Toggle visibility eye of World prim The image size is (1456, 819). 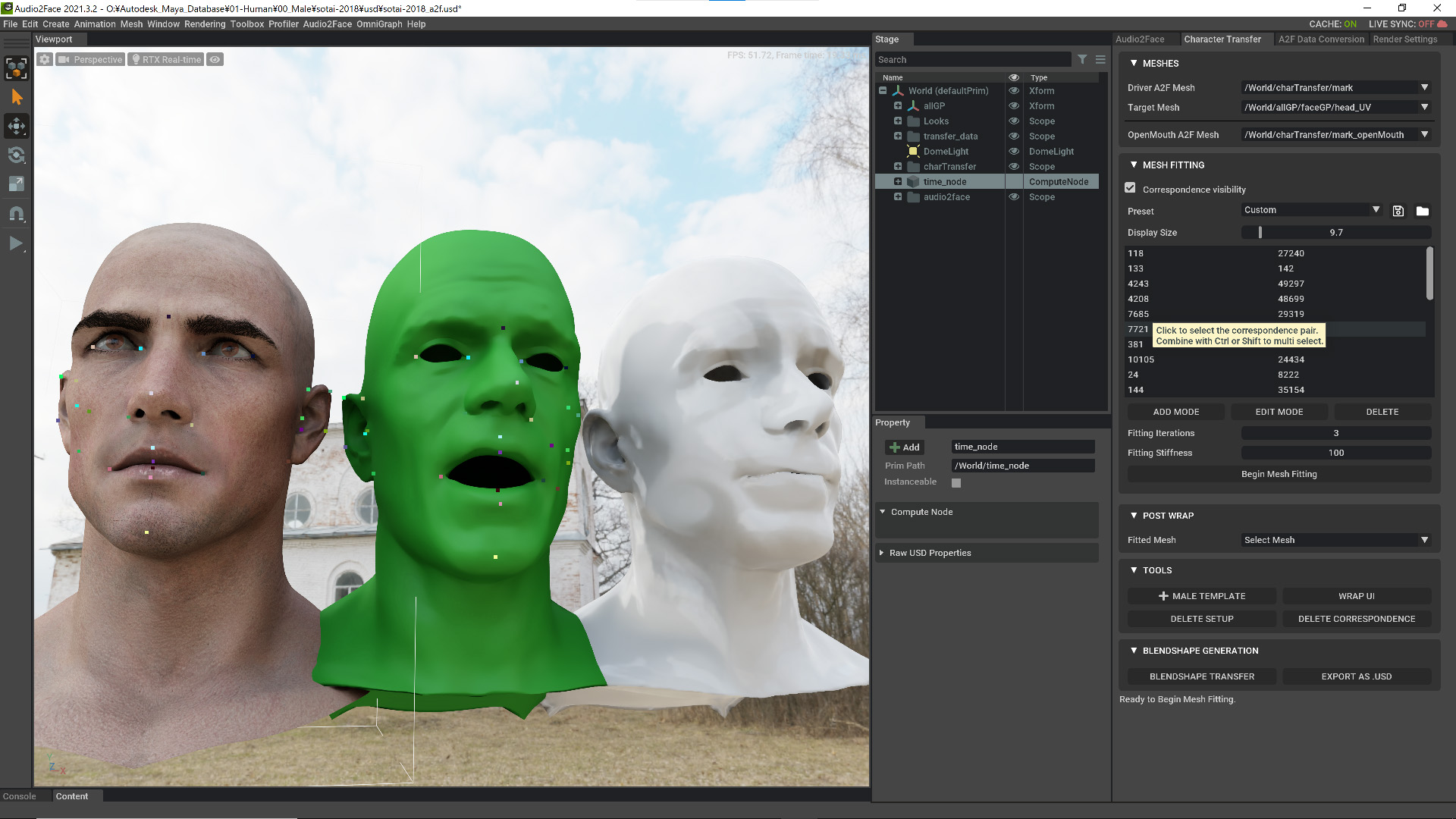[x=1014, y=90]
